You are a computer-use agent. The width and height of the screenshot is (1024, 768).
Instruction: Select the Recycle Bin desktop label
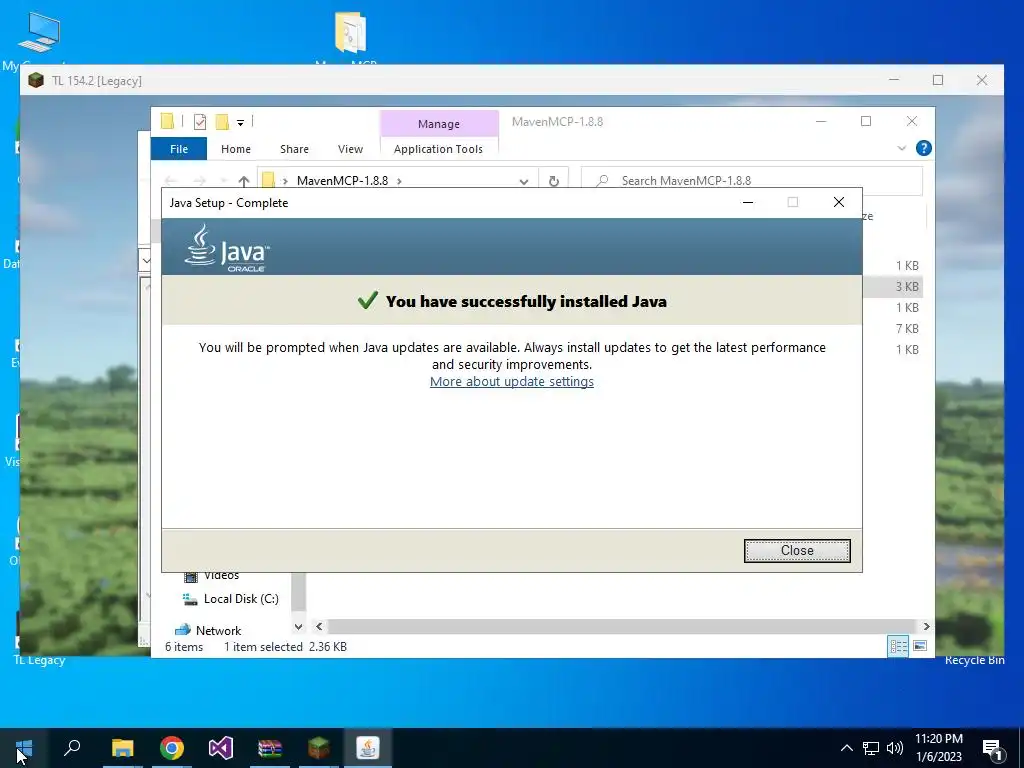coord(974,660)
